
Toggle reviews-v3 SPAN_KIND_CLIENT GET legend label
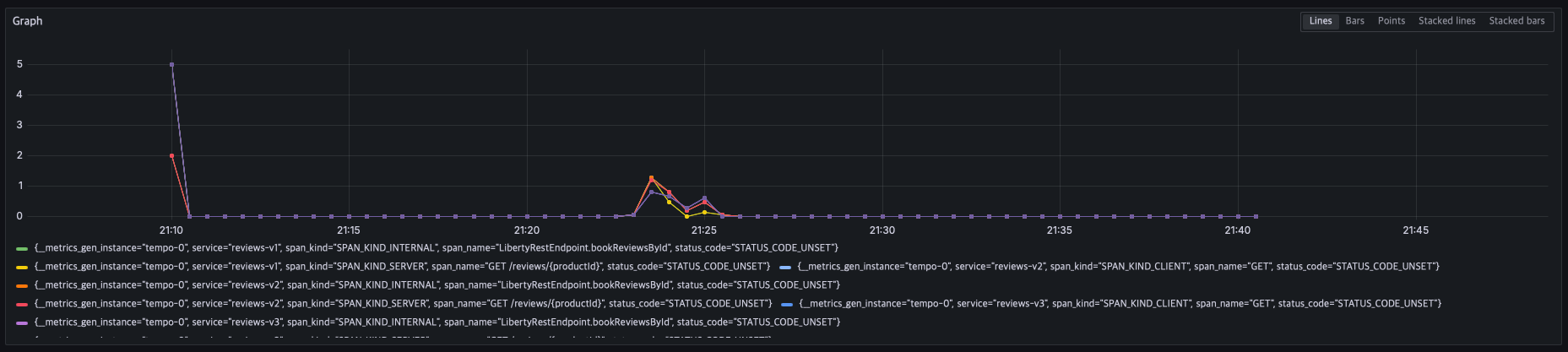coord(1120,304)
